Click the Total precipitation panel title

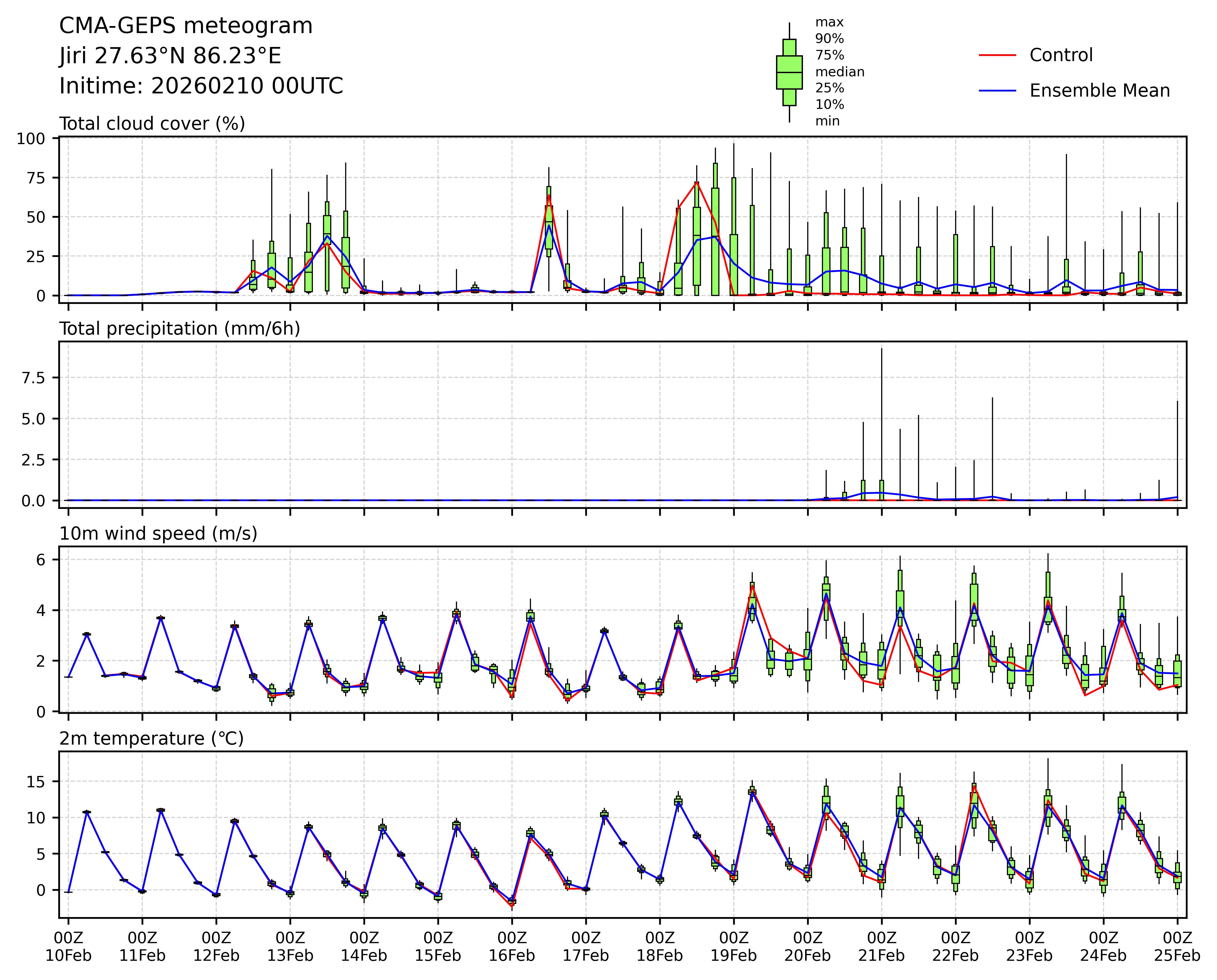tap(180, 329)
